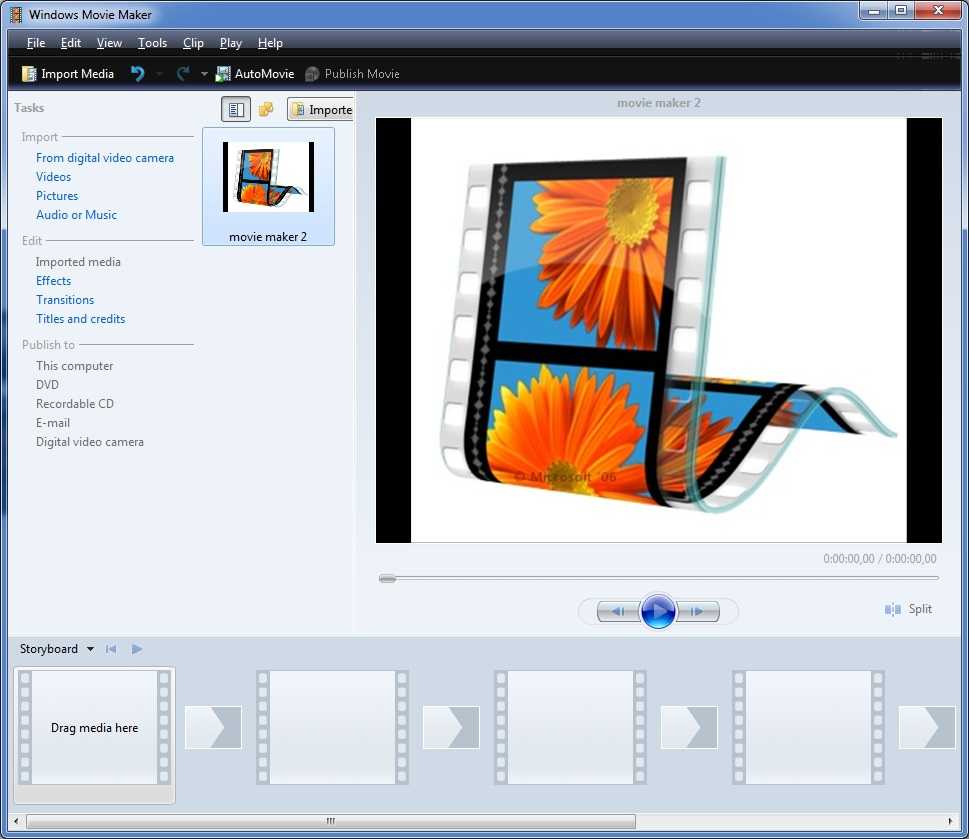This screenshot has width=969, height=839.
Task: Publish via E-mail option
Action: pyautogui.click(x=53, y=423)
